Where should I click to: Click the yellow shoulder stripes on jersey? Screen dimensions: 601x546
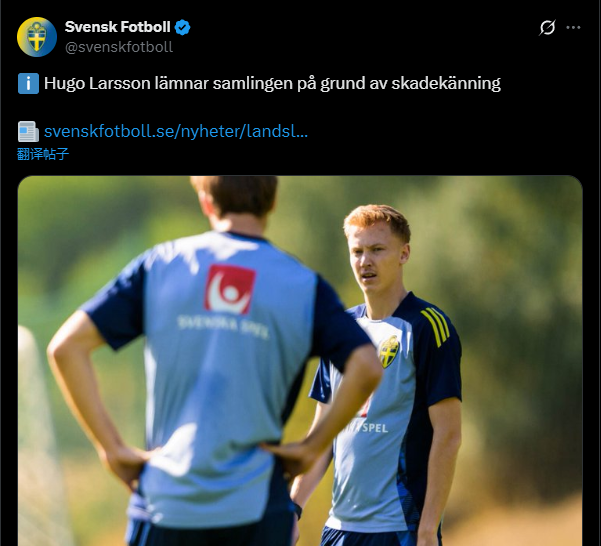(x=435, y=327)
